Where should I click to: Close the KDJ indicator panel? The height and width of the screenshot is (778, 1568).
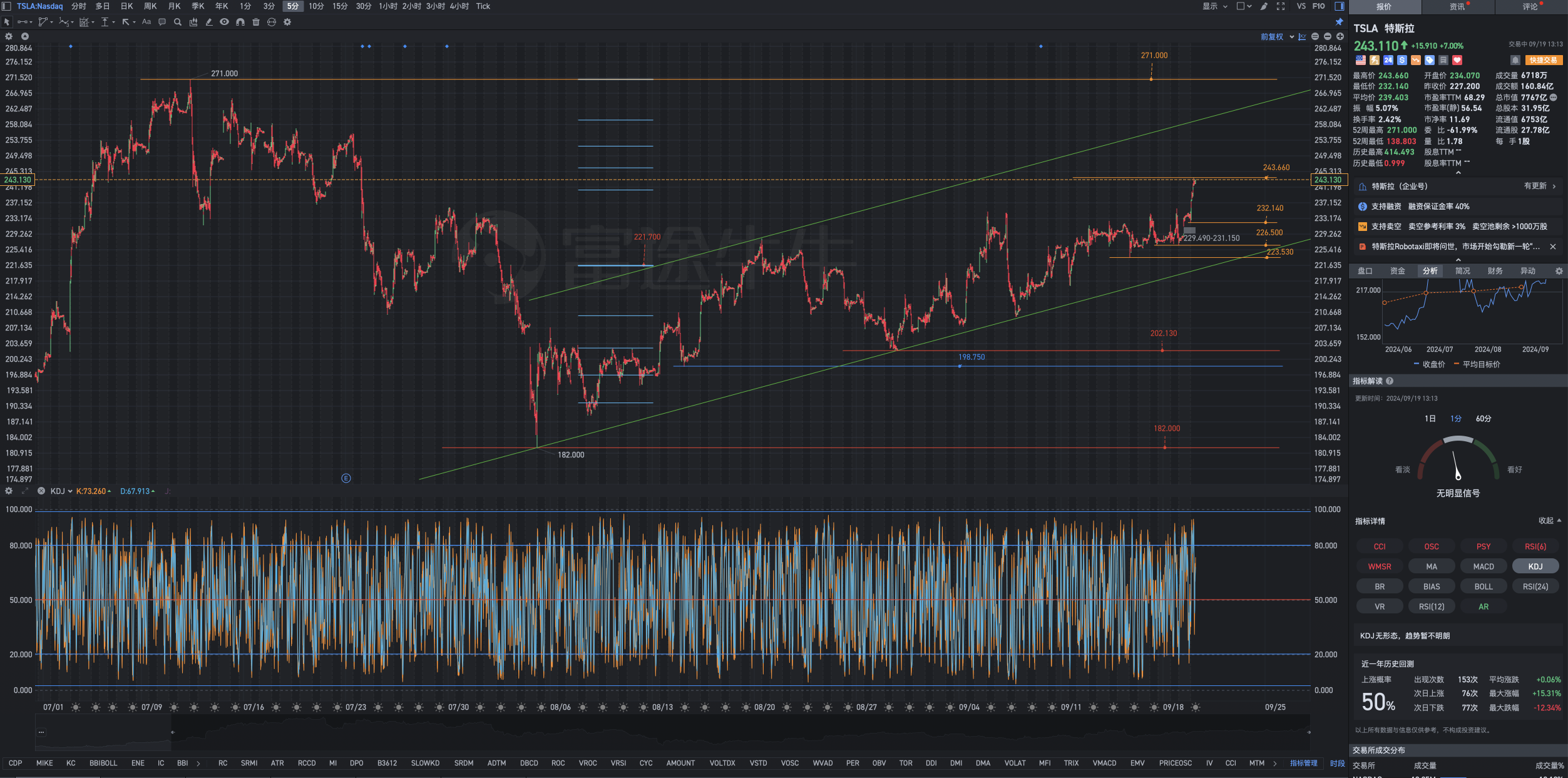coord(41,491)
